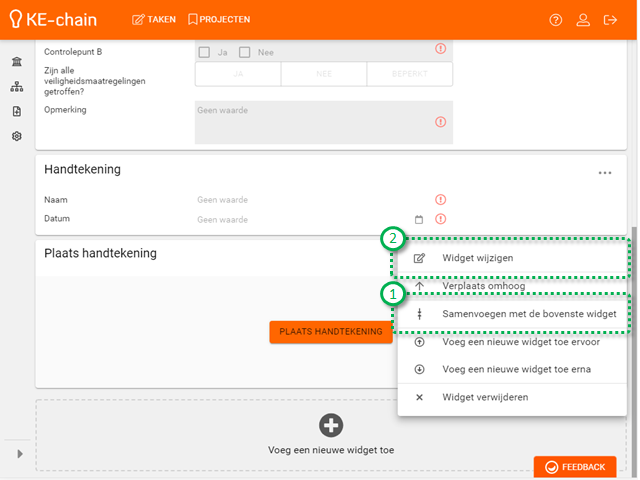Open the user profile icon
Viewport: 640px width, 480px height.
[583, 20]
